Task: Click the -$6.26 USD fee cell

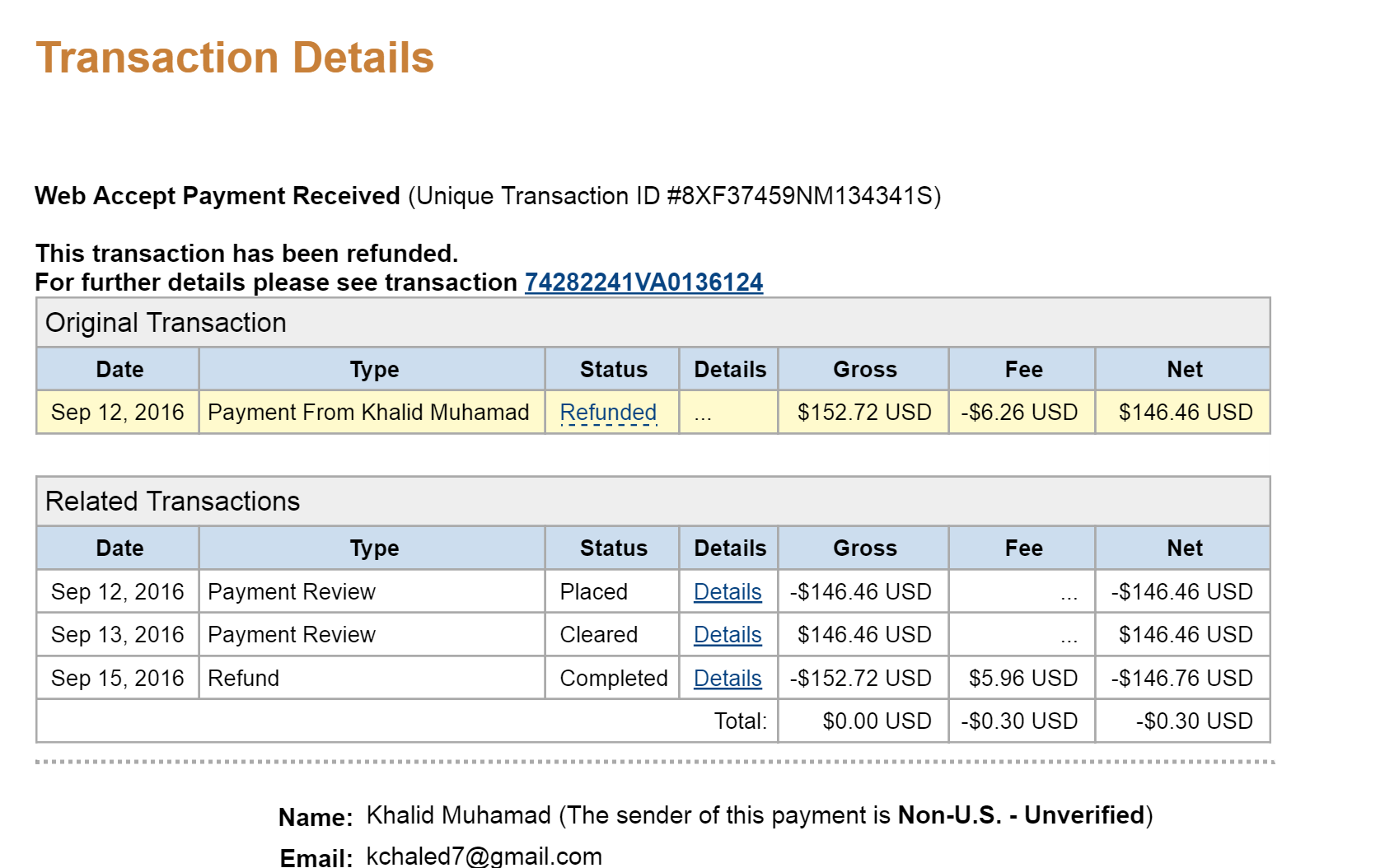Action: [x=1022, y=413]
